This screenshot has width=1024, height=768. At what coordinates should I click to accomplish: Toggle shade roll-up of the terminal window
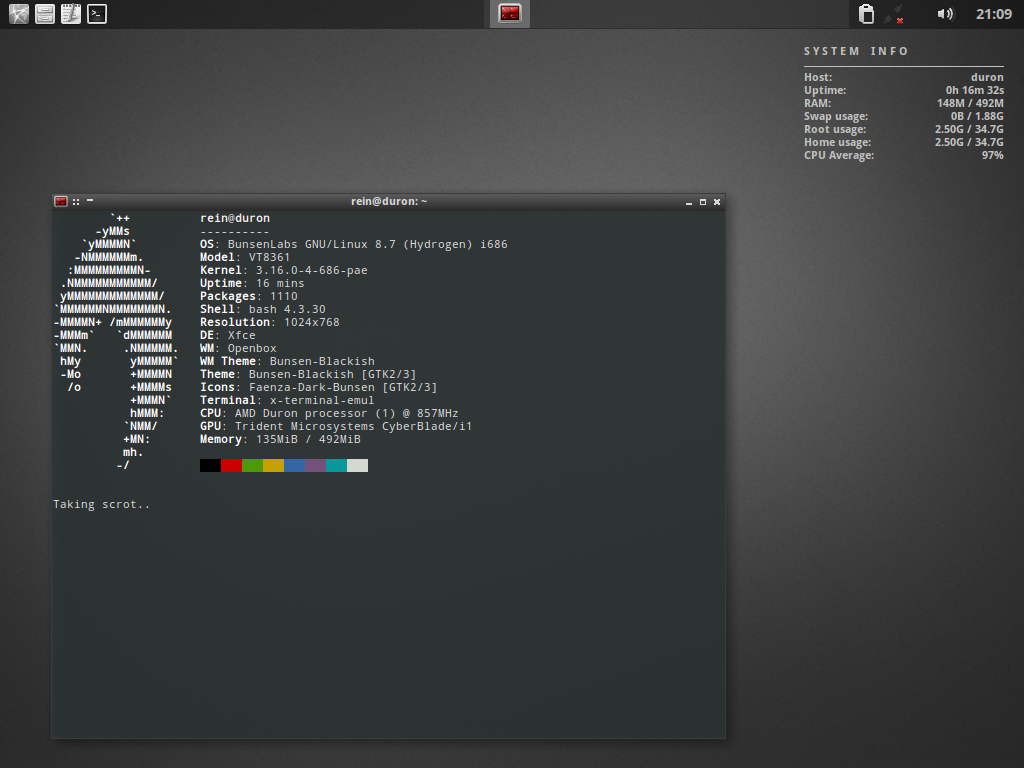tap(90, 201)
